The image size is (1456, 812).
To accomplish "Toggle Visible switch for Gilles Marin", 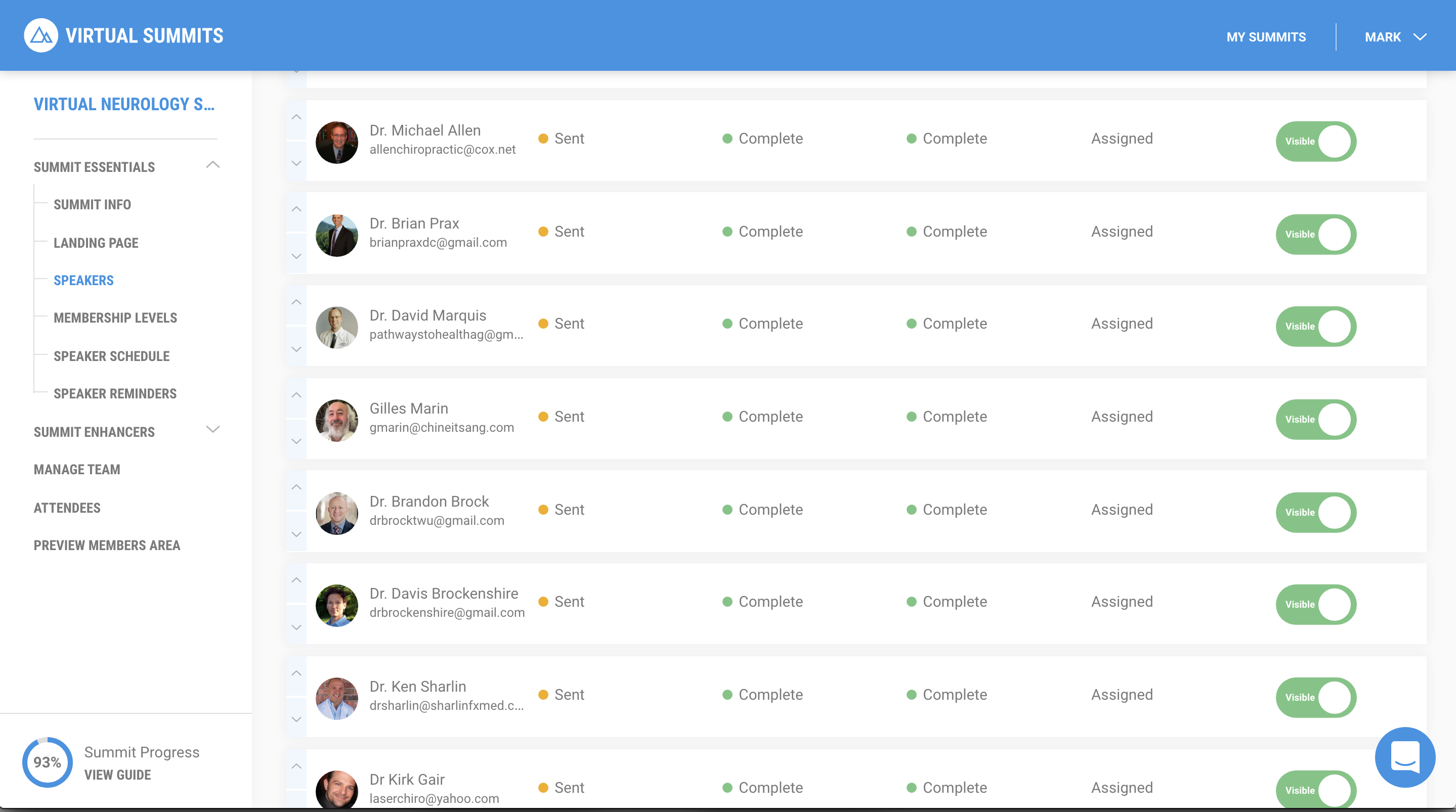I will coord(1315,419).
